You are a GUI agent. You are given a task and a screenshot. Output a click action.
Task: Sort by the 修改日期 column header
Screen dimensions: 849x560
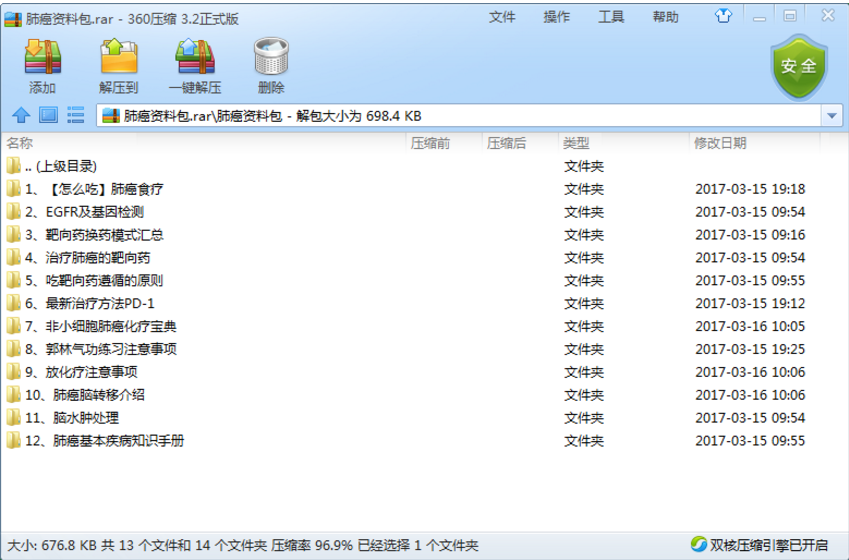point(720,143)
